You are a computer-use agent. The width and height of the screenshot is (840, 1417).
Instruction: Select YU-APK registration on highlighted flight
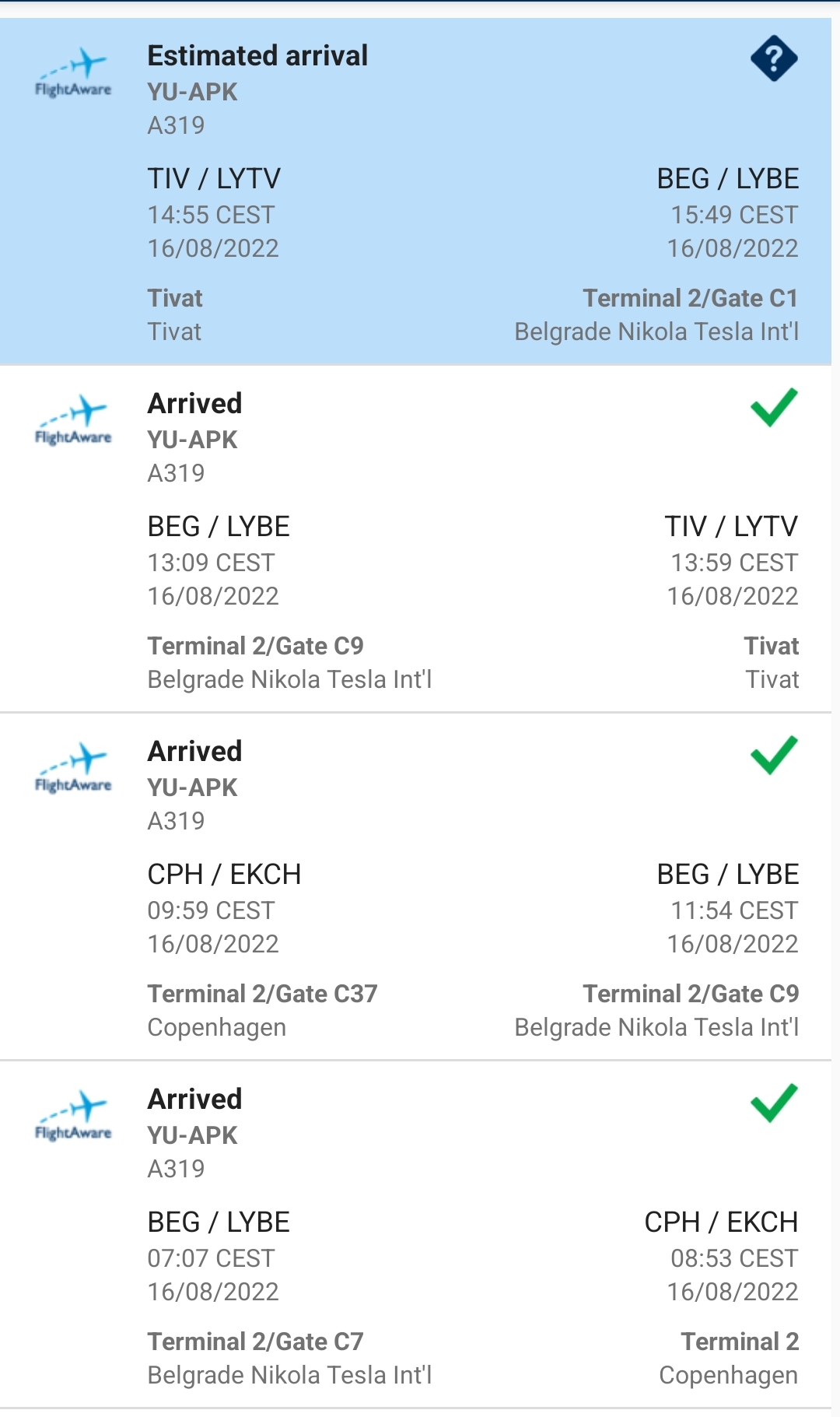coord(192,92)
